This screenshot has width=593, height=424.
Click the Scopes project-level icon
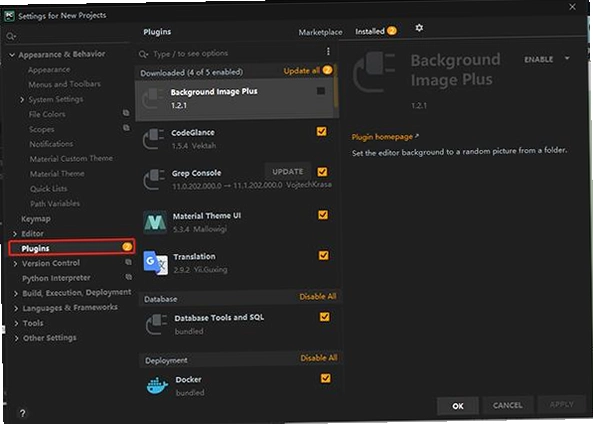pos(126,128)
